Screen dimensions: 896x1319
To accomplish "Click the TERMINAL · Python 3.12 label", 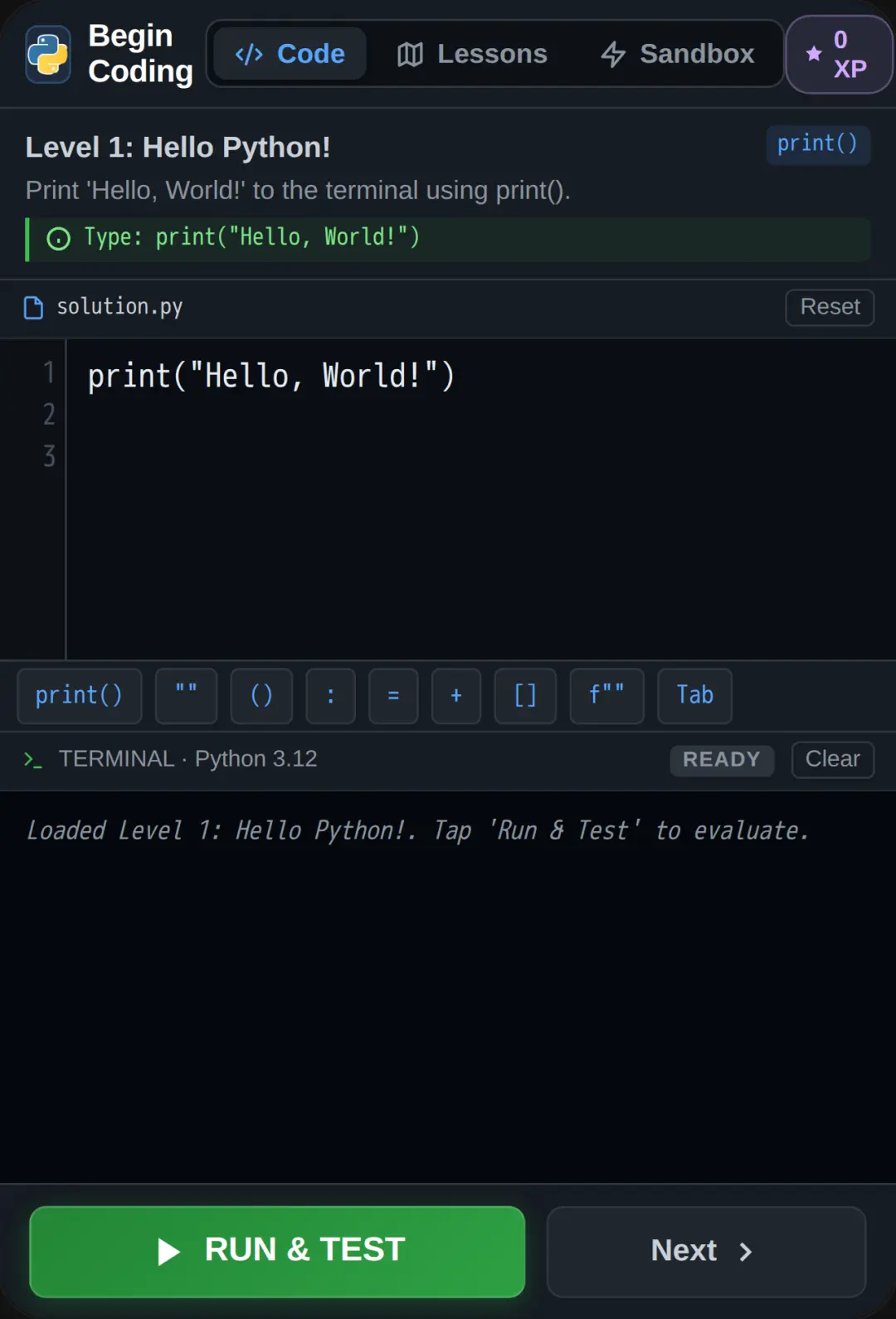I will tap(187, 759).
